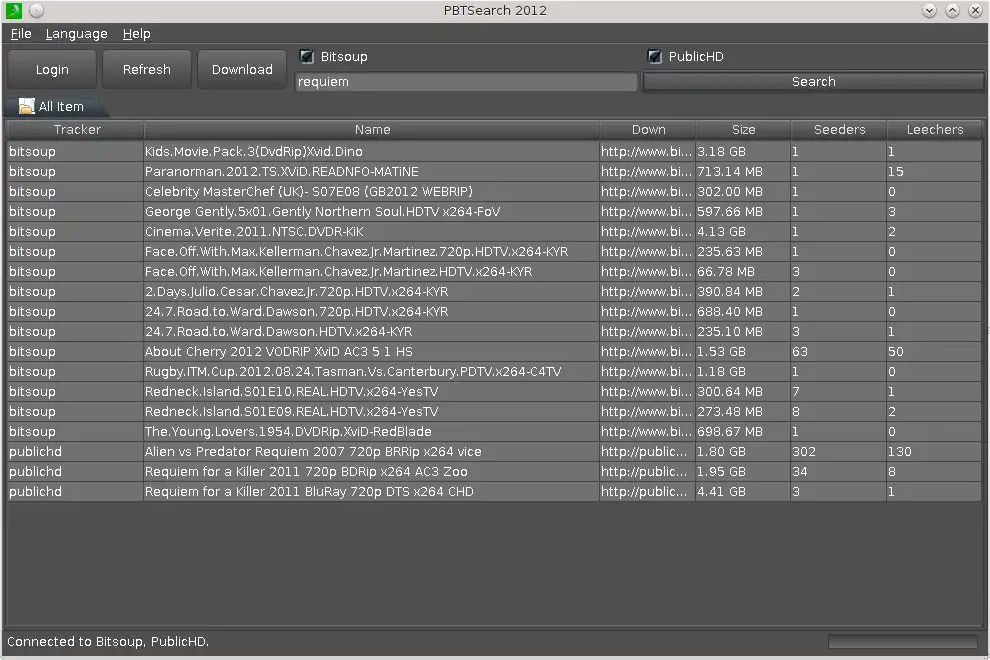
Task: Minimize the PBTSearch 2012 window
Action: 929,10
